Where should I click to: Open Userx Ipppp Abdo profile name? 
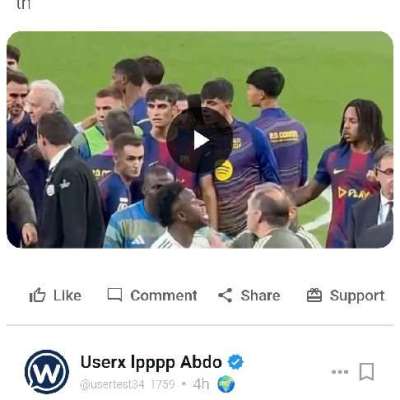[x=151, y=362]
